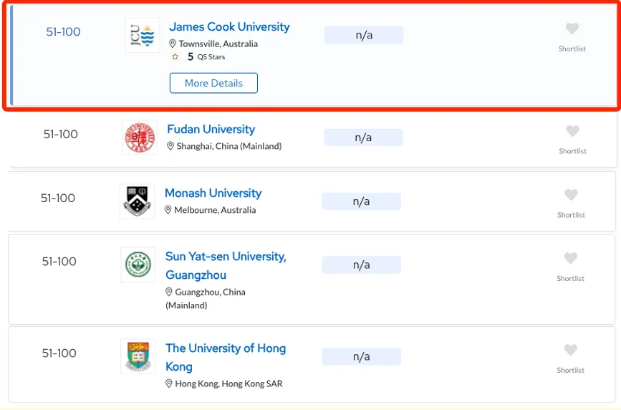621x410 pixels.
Task: Click James Cook University logo
Action: (x=142, y=35)
